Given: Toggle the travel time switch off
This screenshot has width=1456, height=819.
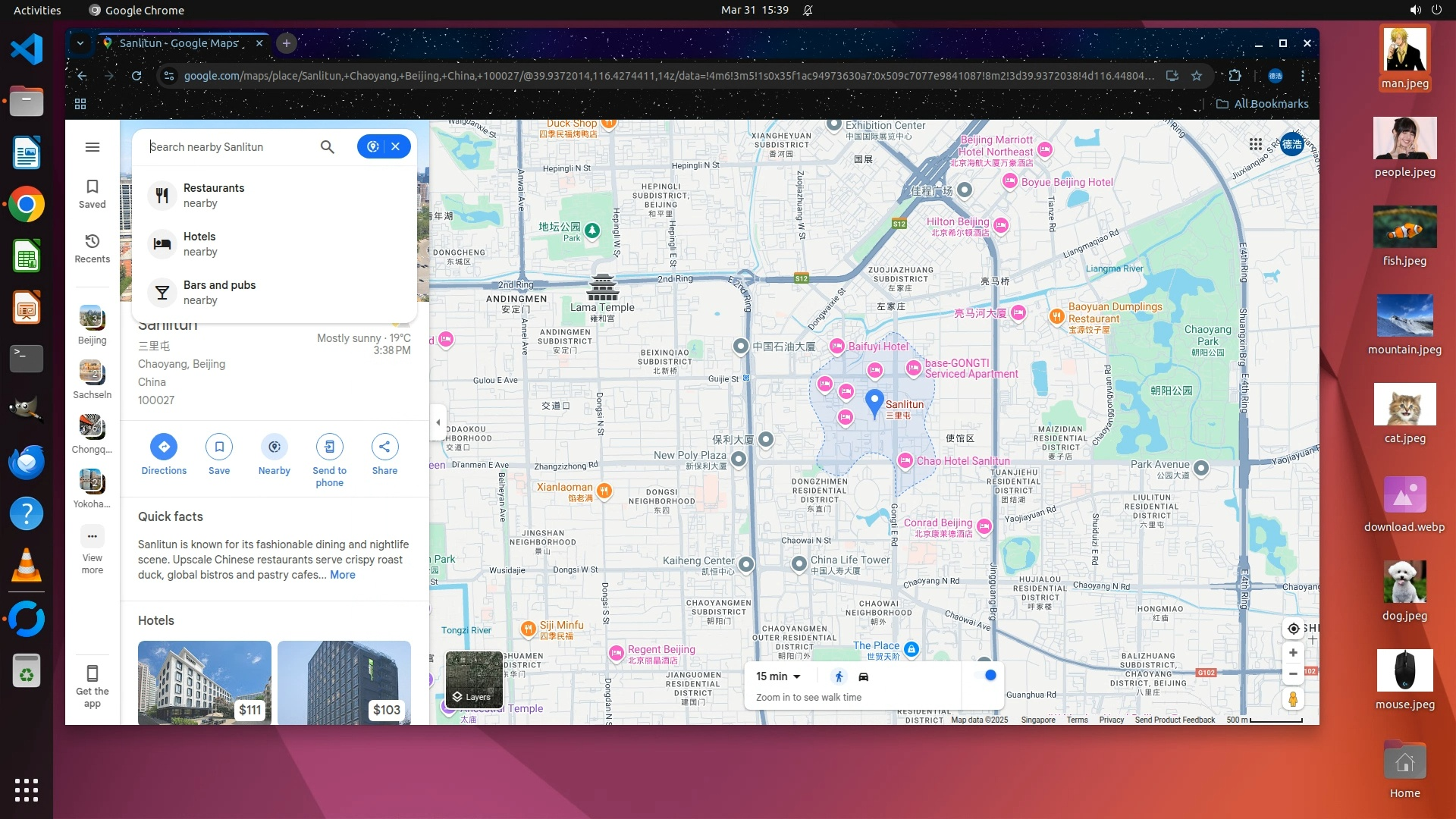Looking at the screenshot, I should 986,676.
